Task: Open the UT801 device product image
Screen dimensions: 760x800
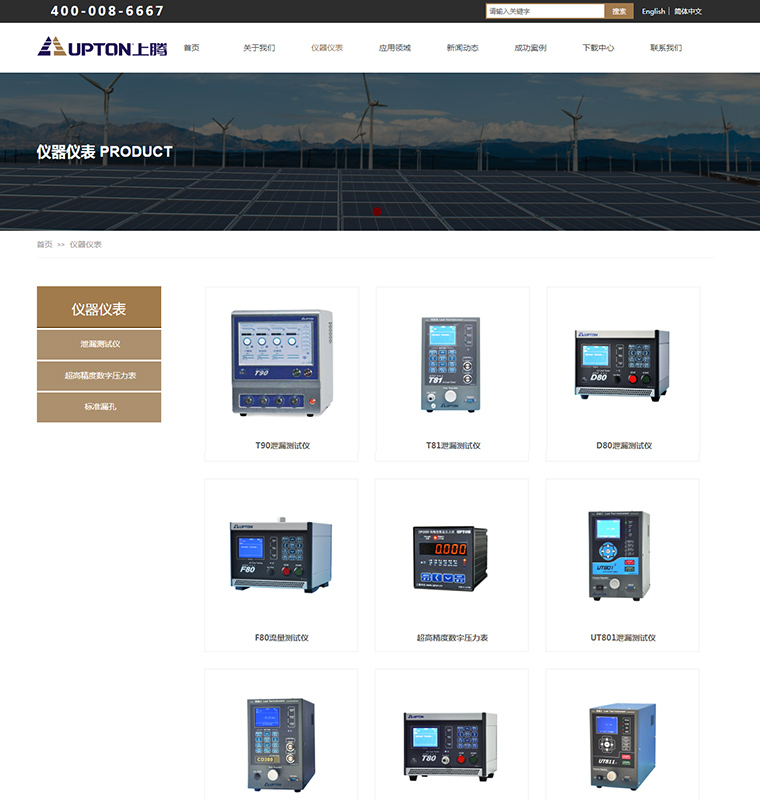Action: point(620,555)
